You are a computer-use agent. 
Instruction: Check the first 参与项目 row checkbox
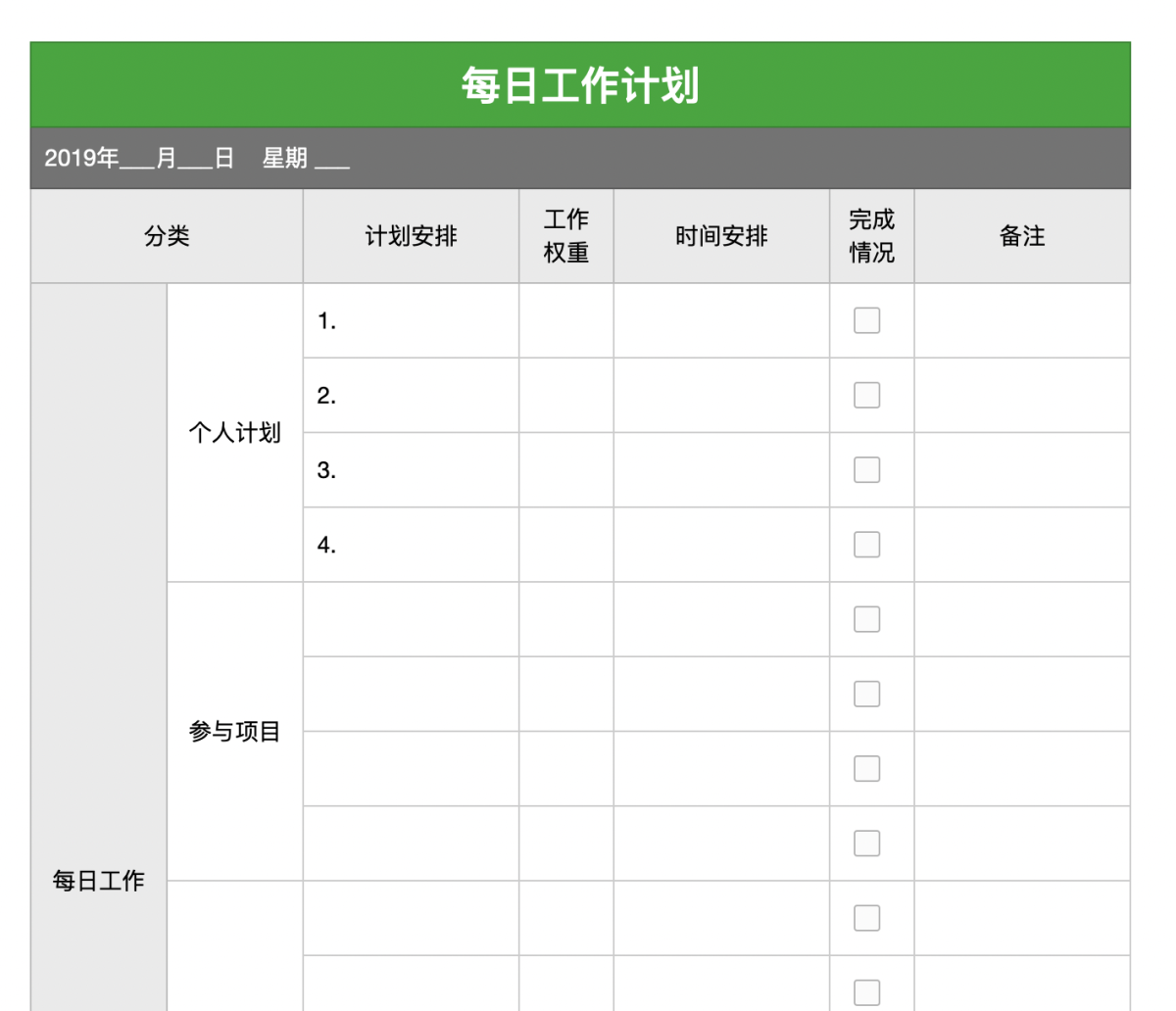pyautogui.click(x=866, y=619)
